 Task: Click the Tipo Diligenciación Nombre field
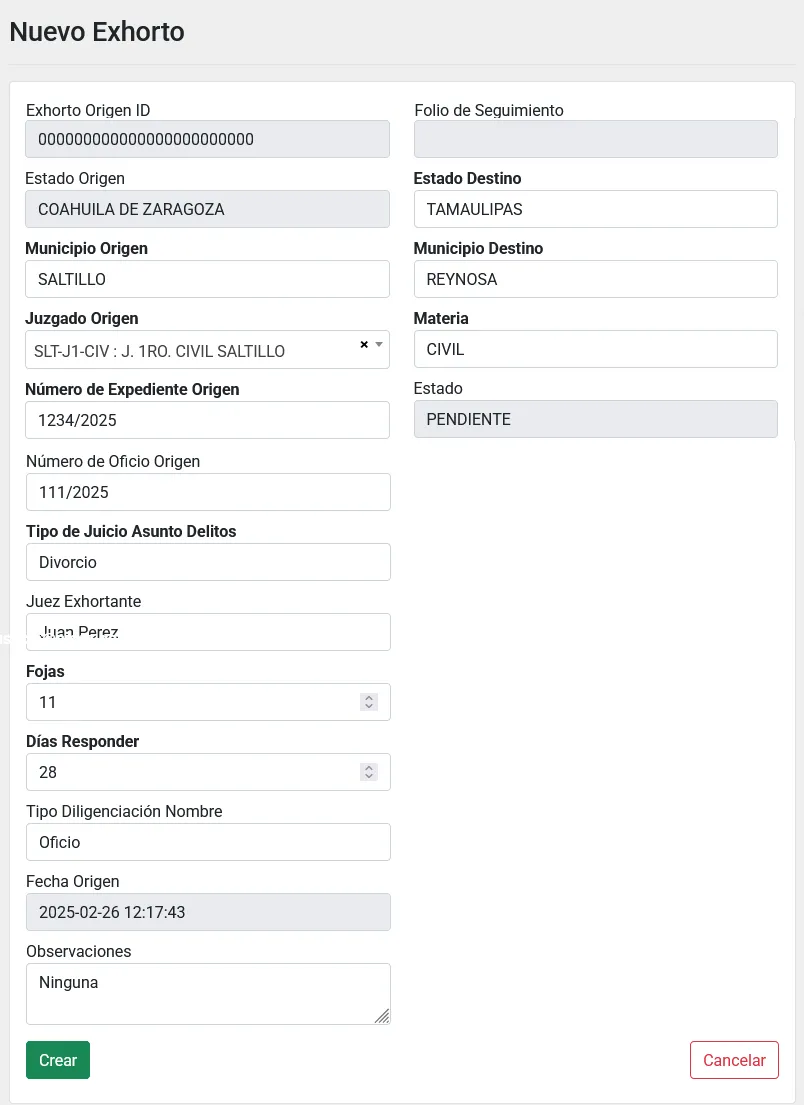[x=207, y=842]
